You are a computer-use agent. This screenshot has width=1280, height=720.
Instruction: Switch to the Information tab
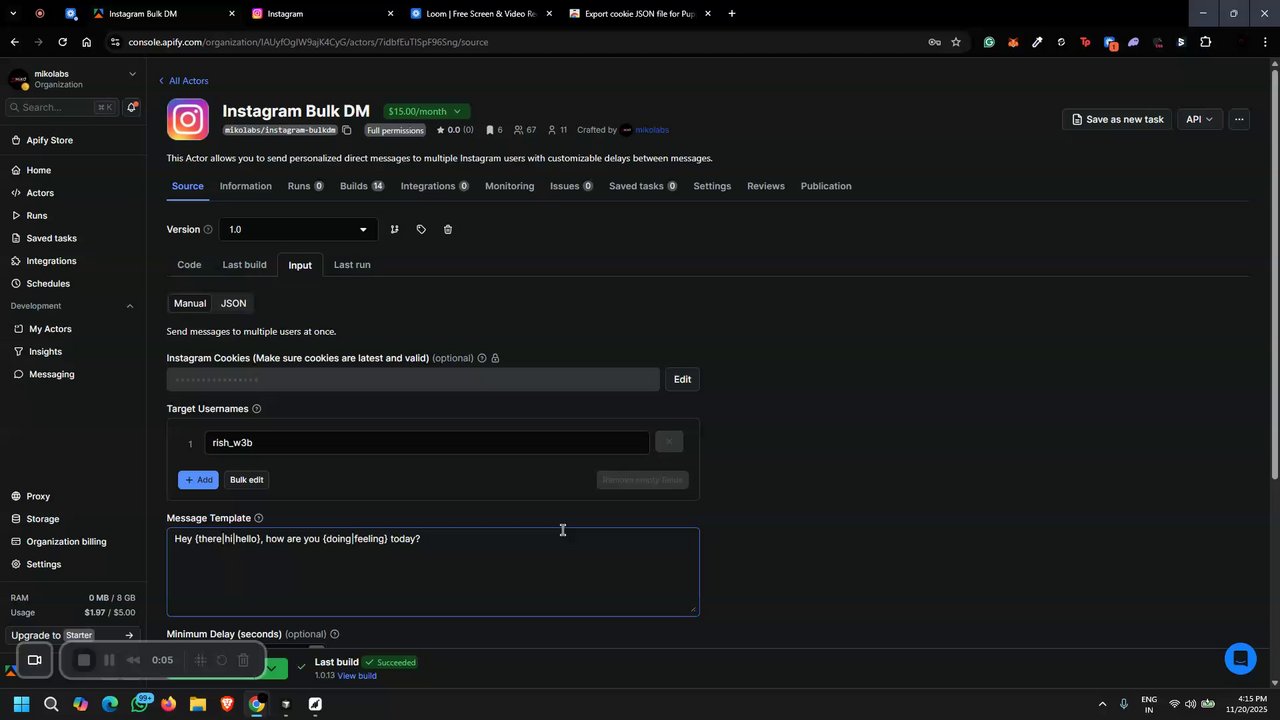click(245, 186)
